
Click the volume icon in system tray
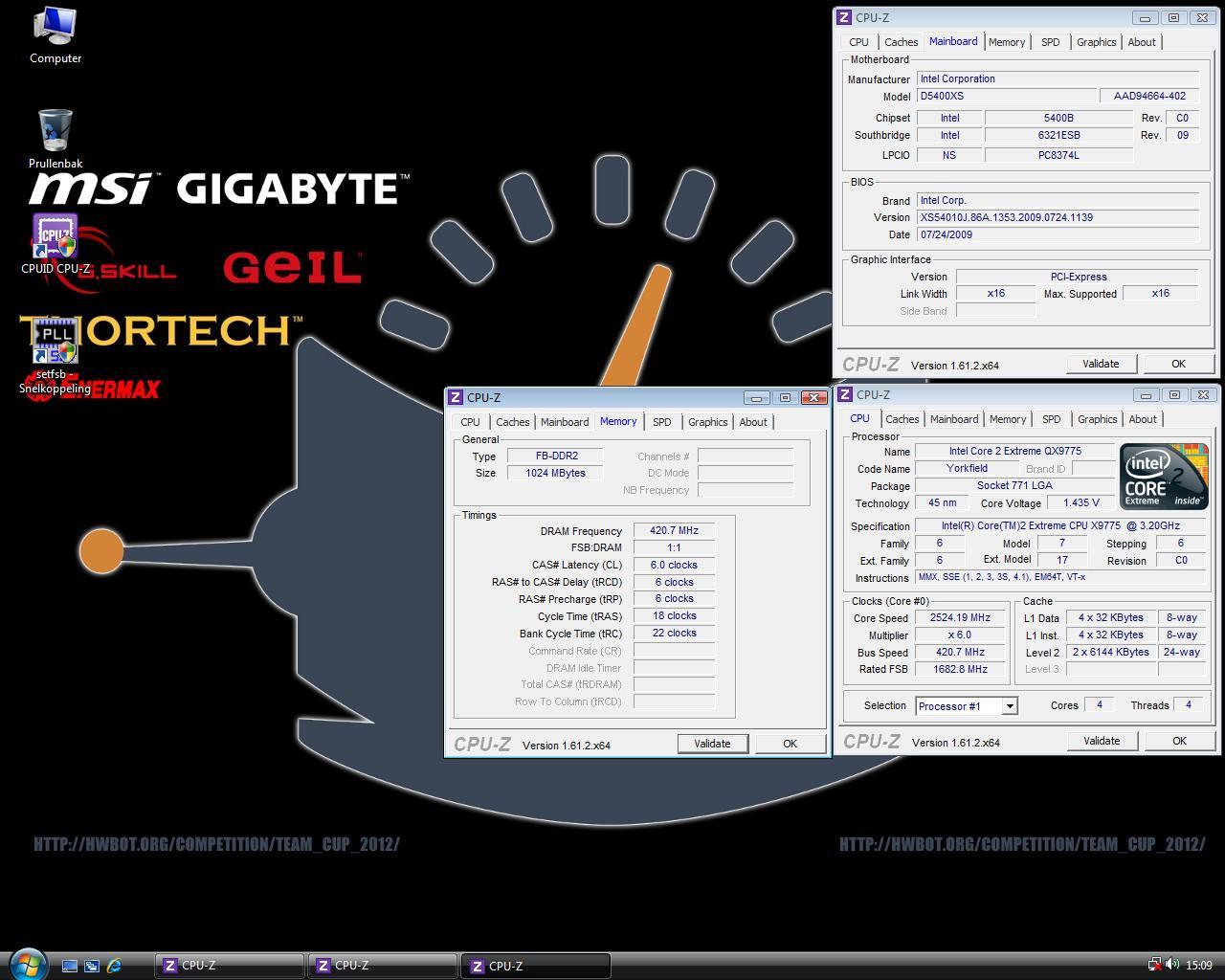(1172, 965)
